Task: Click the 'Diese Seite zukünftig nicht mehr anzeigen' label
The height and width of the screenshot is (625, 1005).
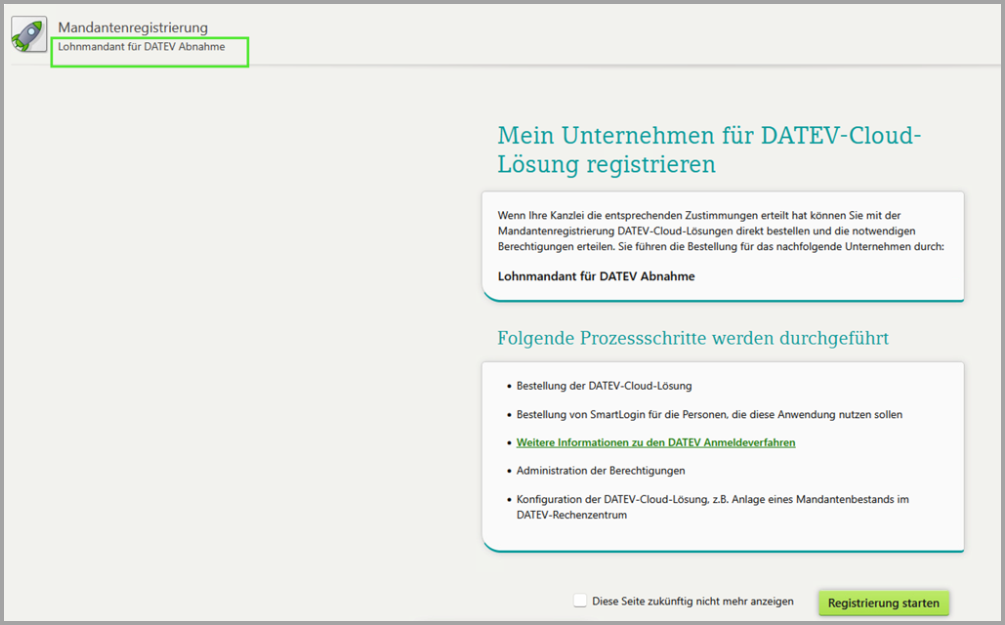Action: pyautogui.click(x=692, y=602)
